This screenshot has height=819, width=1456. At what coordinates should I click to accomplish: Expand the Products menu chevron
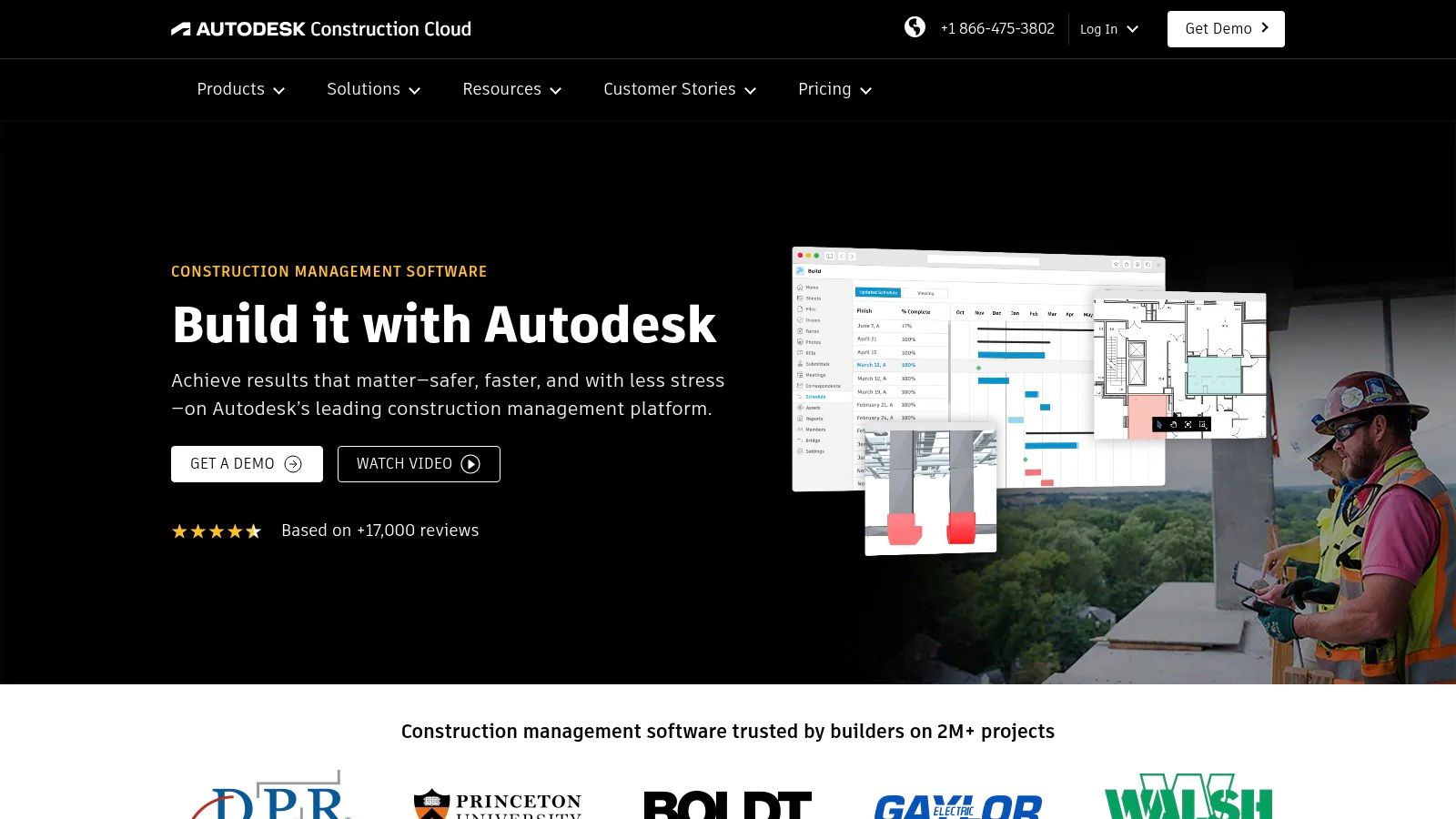tap(279, 90)
